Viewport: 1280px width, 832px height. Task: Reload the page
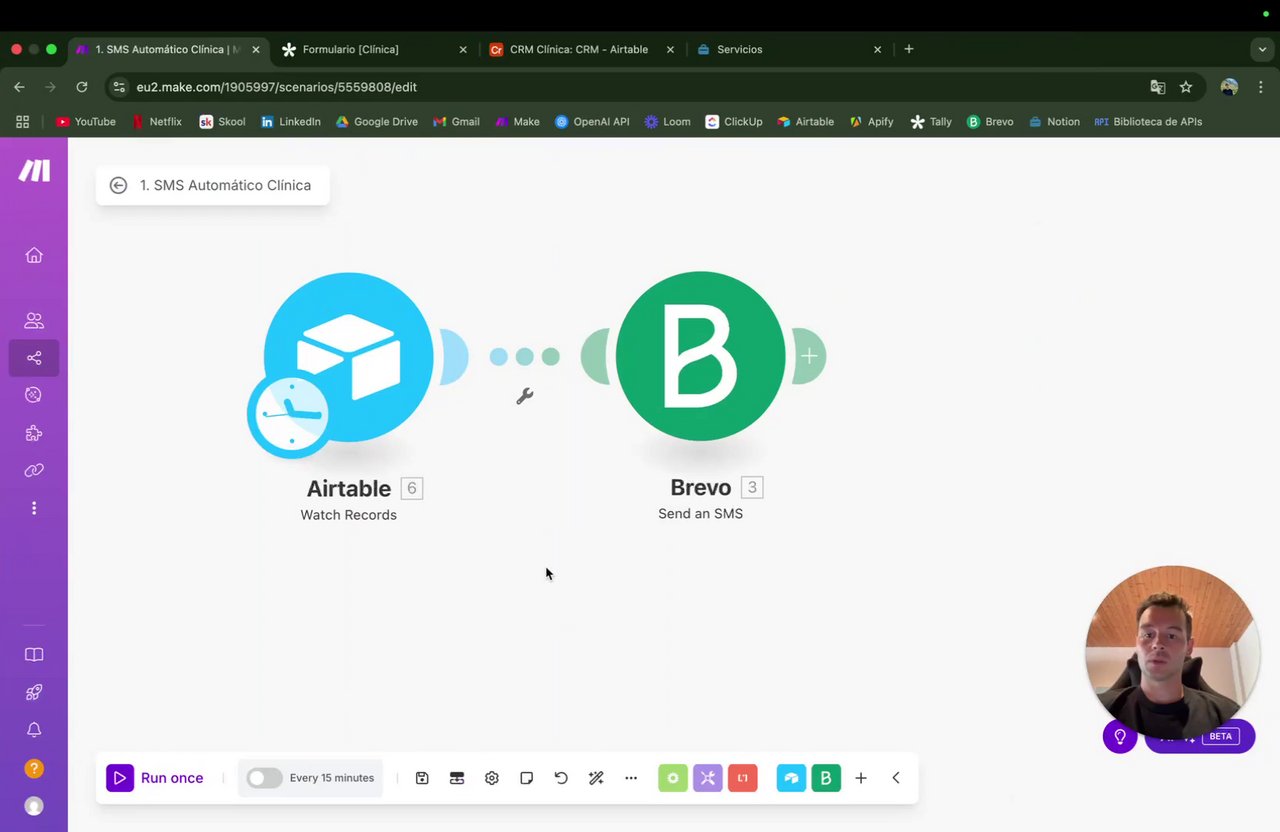pos(82,87)
